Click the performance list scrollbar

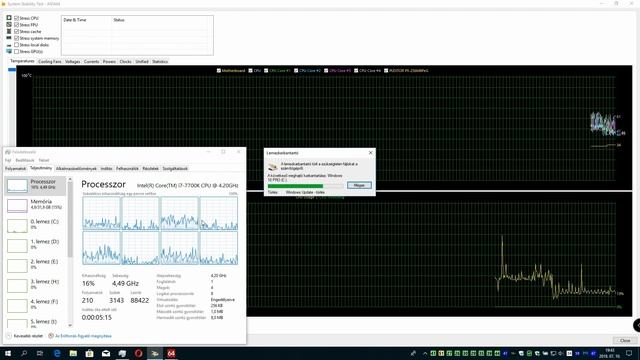[x=70, y=220]
